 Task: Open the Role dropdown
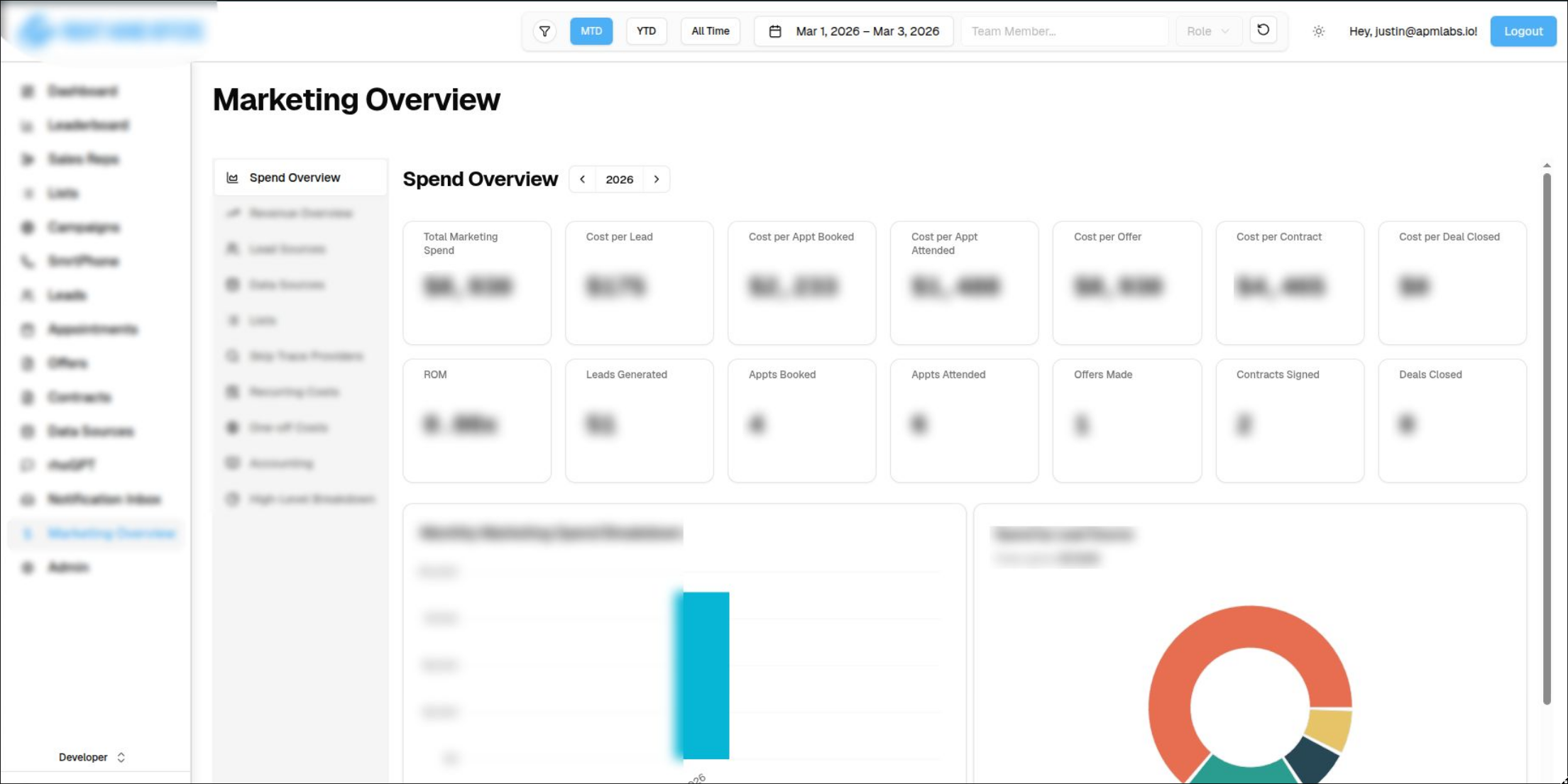pyautogui.click(x=1209, y=31)
